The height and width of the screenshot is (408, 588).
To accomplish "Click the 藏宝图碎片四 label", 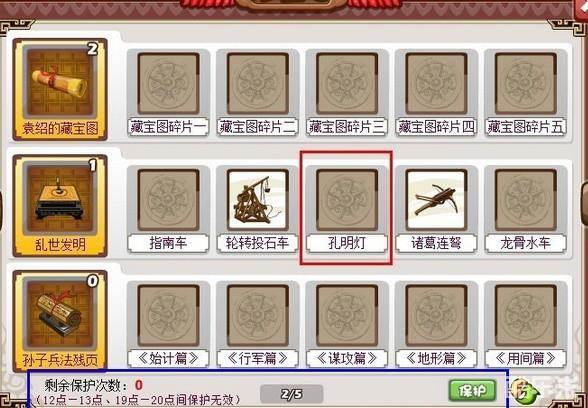I will pos(436,127).
